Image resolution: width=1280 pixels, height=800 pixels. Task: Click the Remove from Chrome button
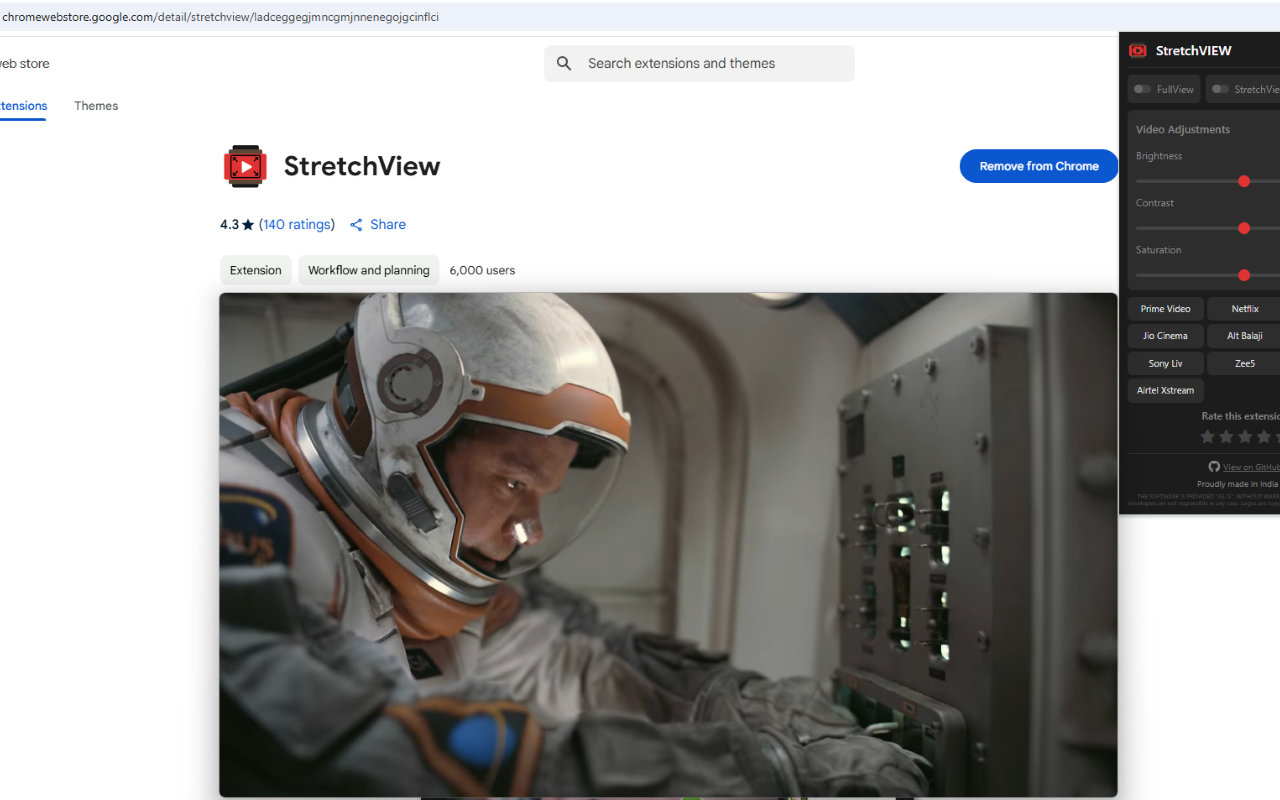point(1038,166)
